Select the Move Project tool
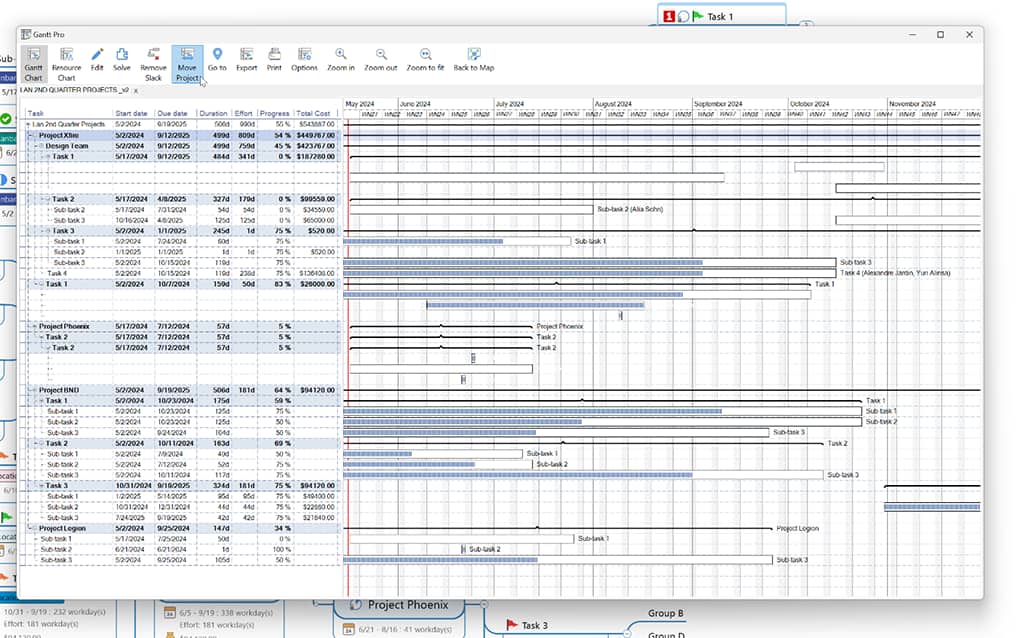This screenshot has width=1020, height=638. tap(187, 61)
